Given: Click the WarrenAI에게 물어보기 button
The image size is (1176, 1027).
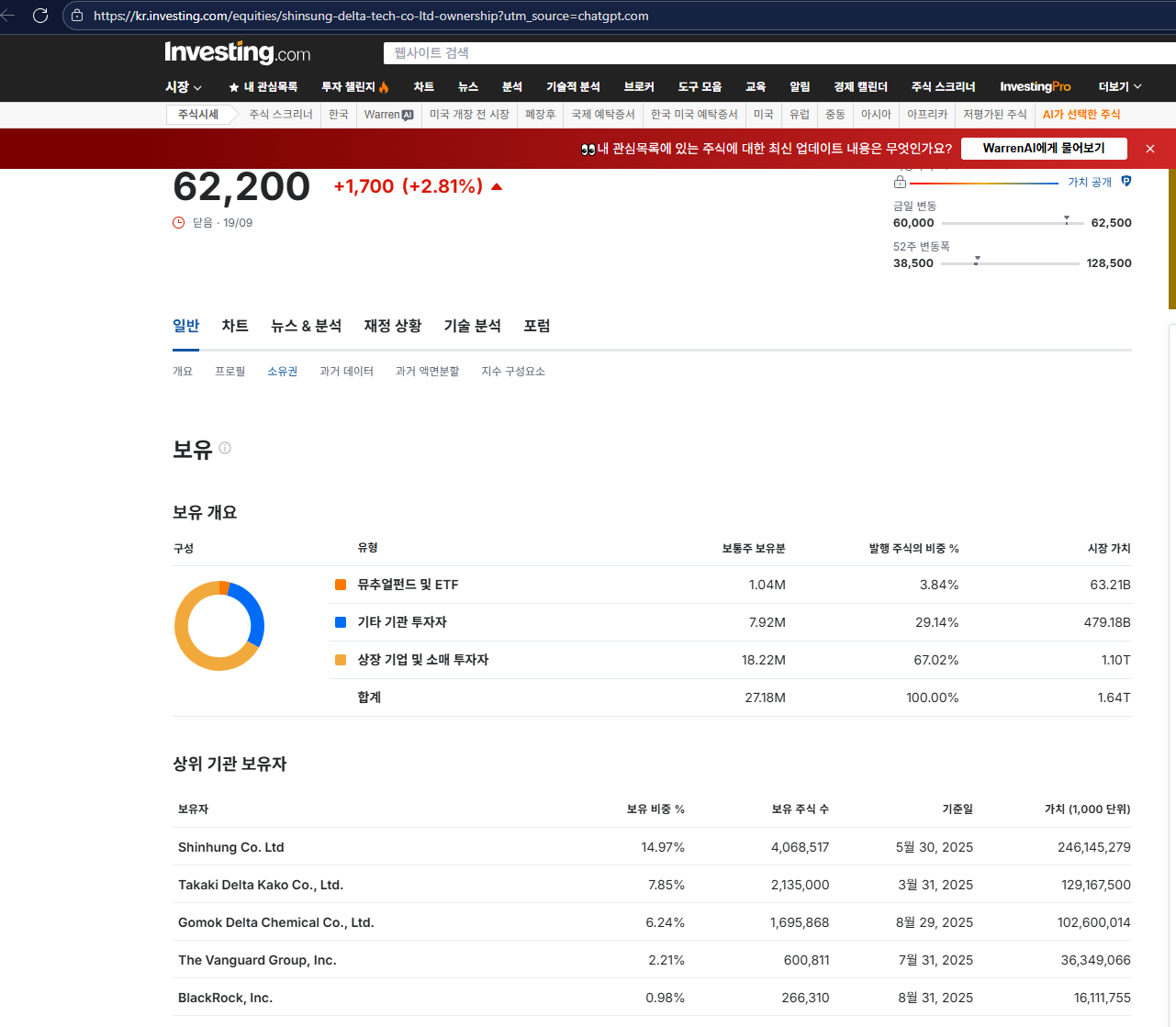Looking at the screenshot, I should pos(1044,148).
